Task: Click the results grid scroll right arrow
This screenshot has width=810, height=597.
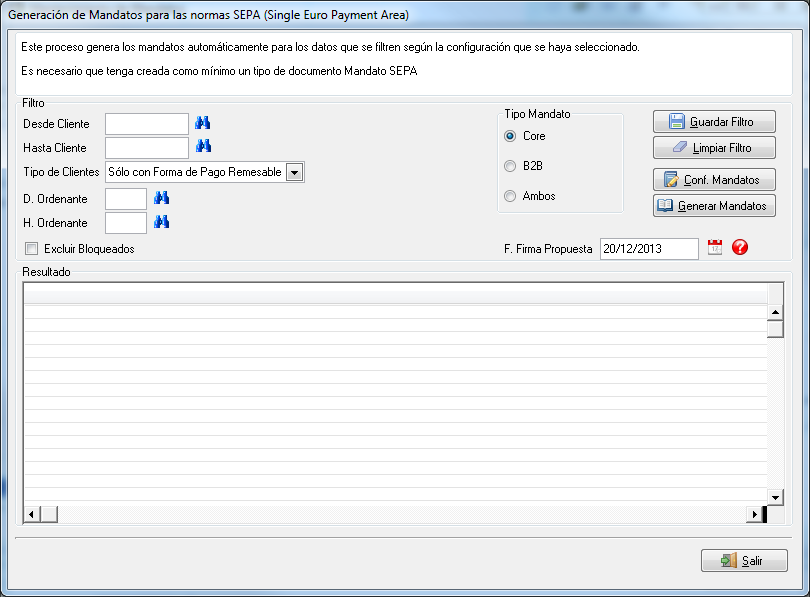Action: point(754,514)
